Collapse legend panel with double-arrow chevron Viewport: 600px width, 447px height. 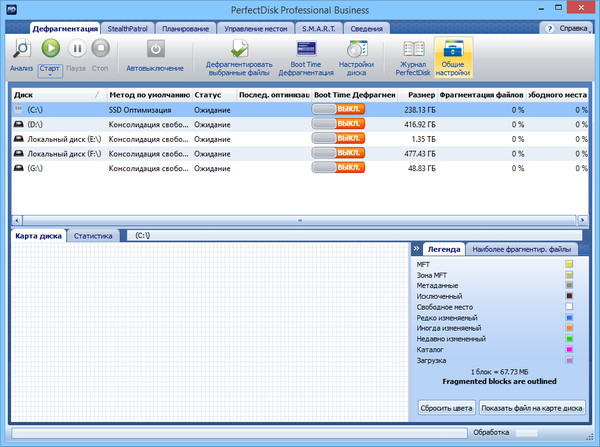(x=416, y=247)
